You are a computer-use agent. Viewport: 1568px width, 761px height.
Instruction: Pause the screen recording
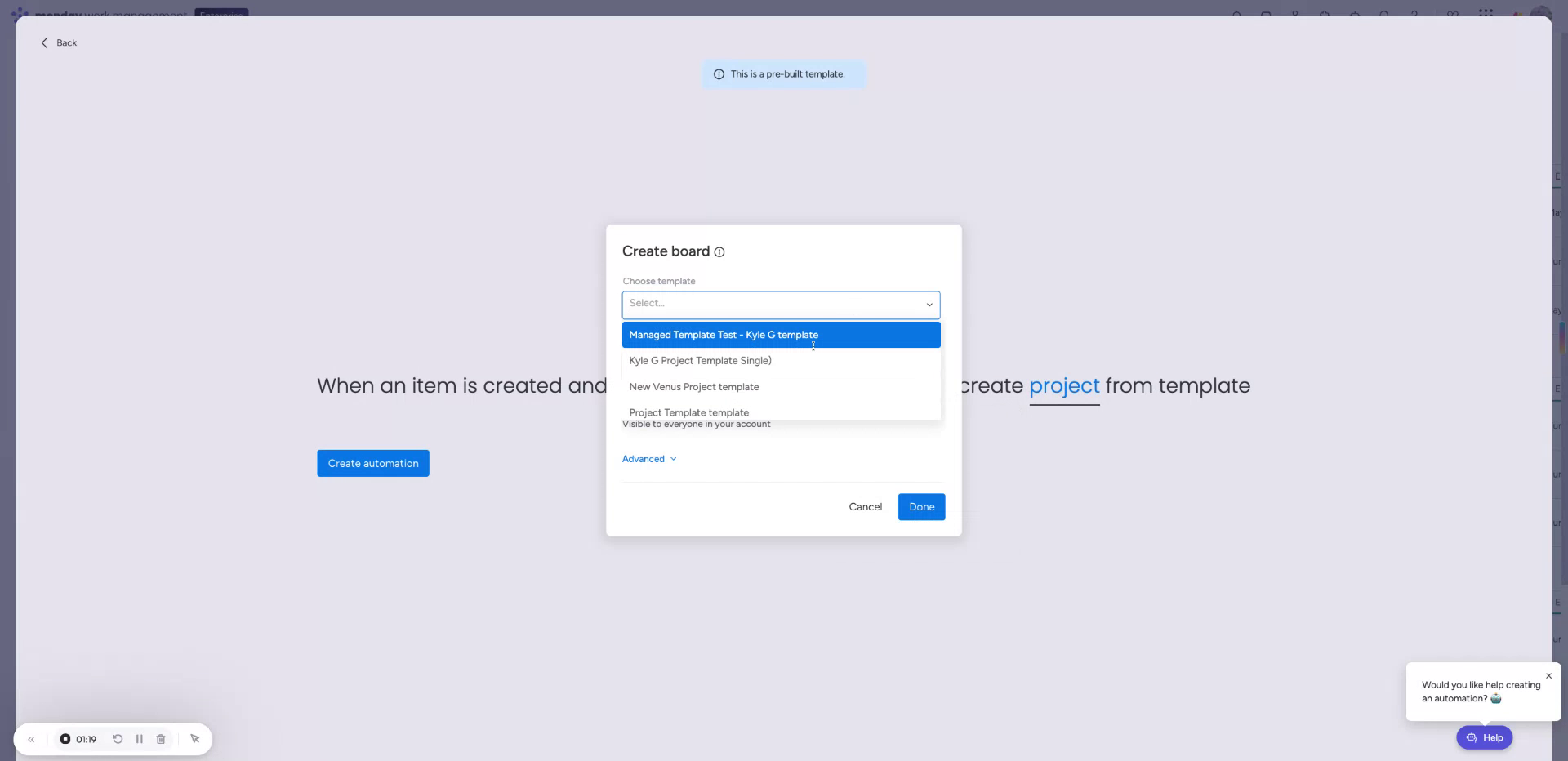(140, 739)
